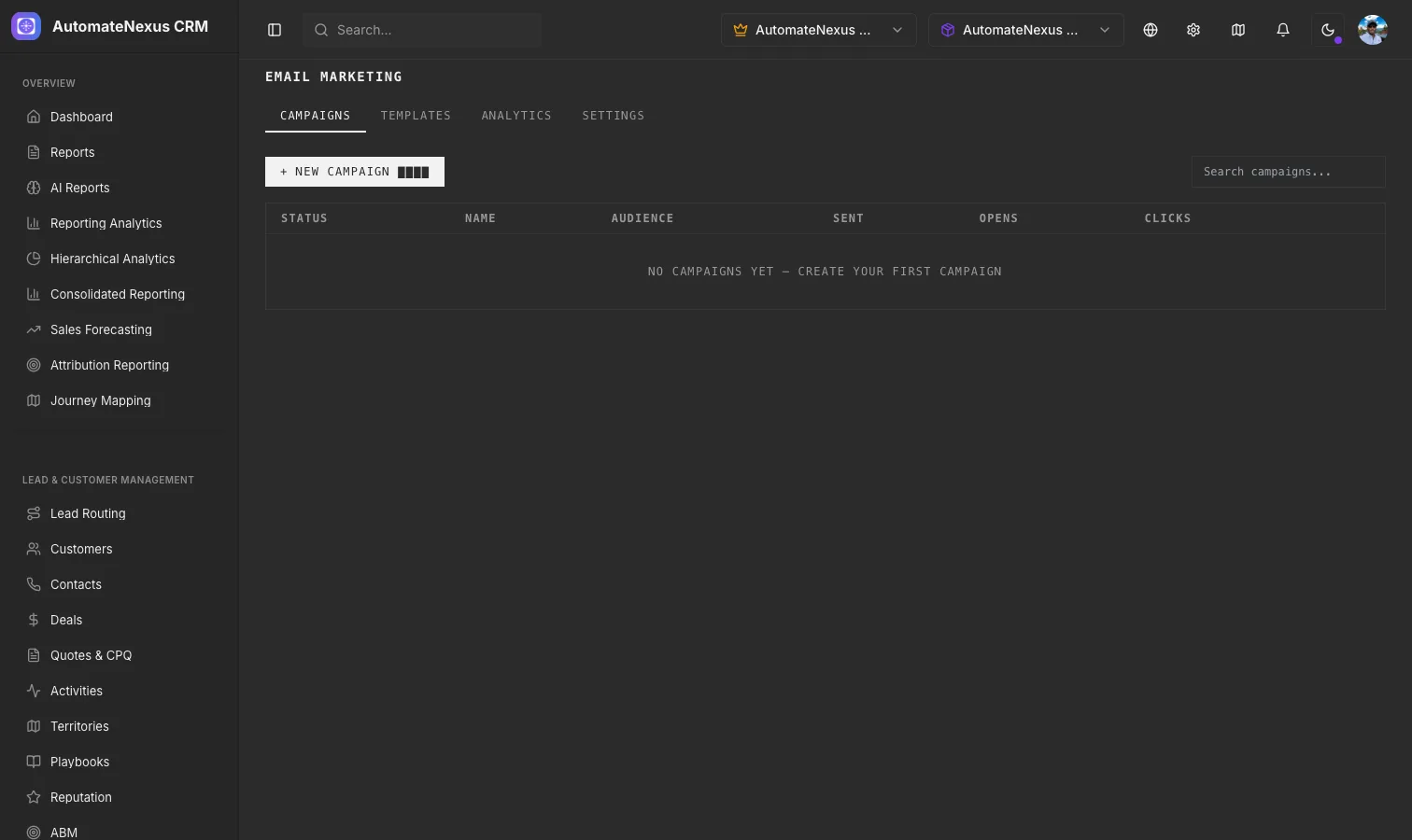Open the Settings tab

pyautogui.click(x=614, y=116)
